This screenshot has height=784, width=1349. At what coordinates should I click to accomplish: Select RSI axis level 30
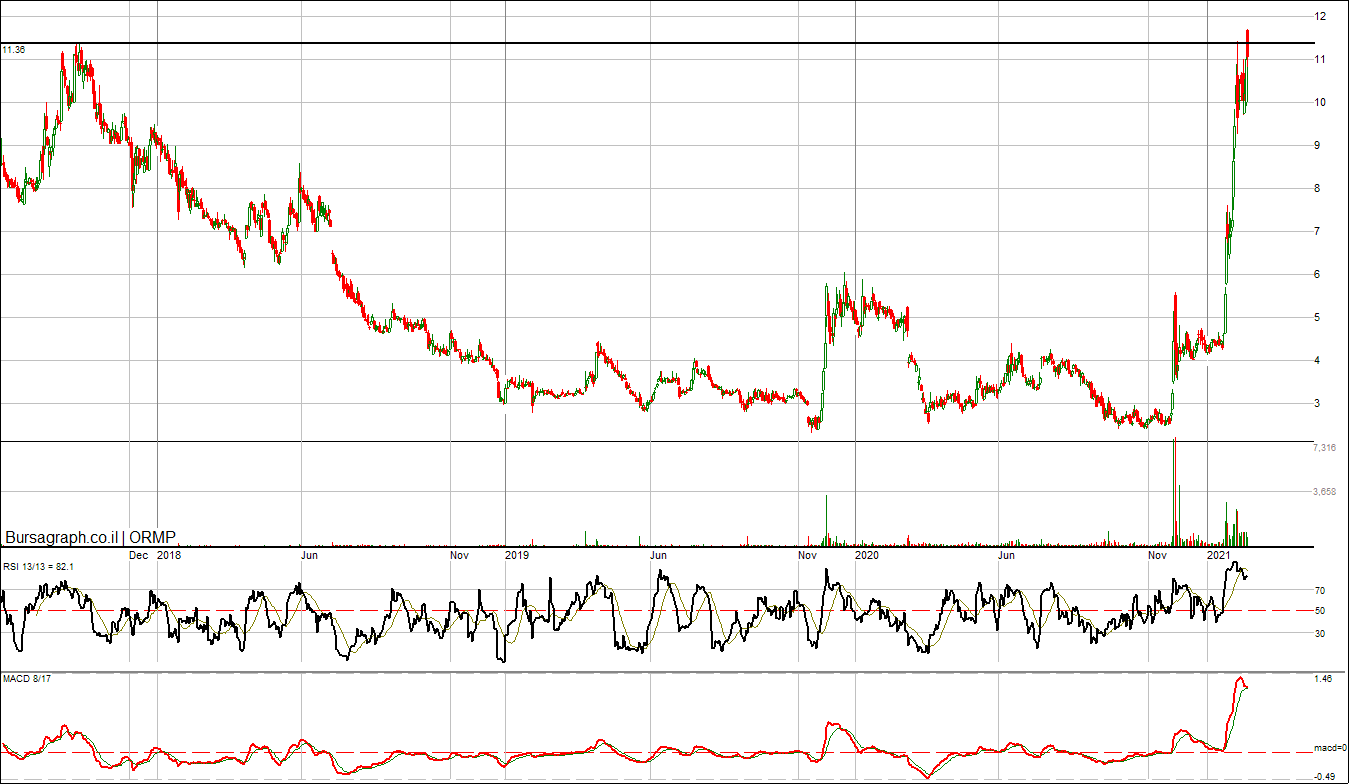tap(1320, 634)
